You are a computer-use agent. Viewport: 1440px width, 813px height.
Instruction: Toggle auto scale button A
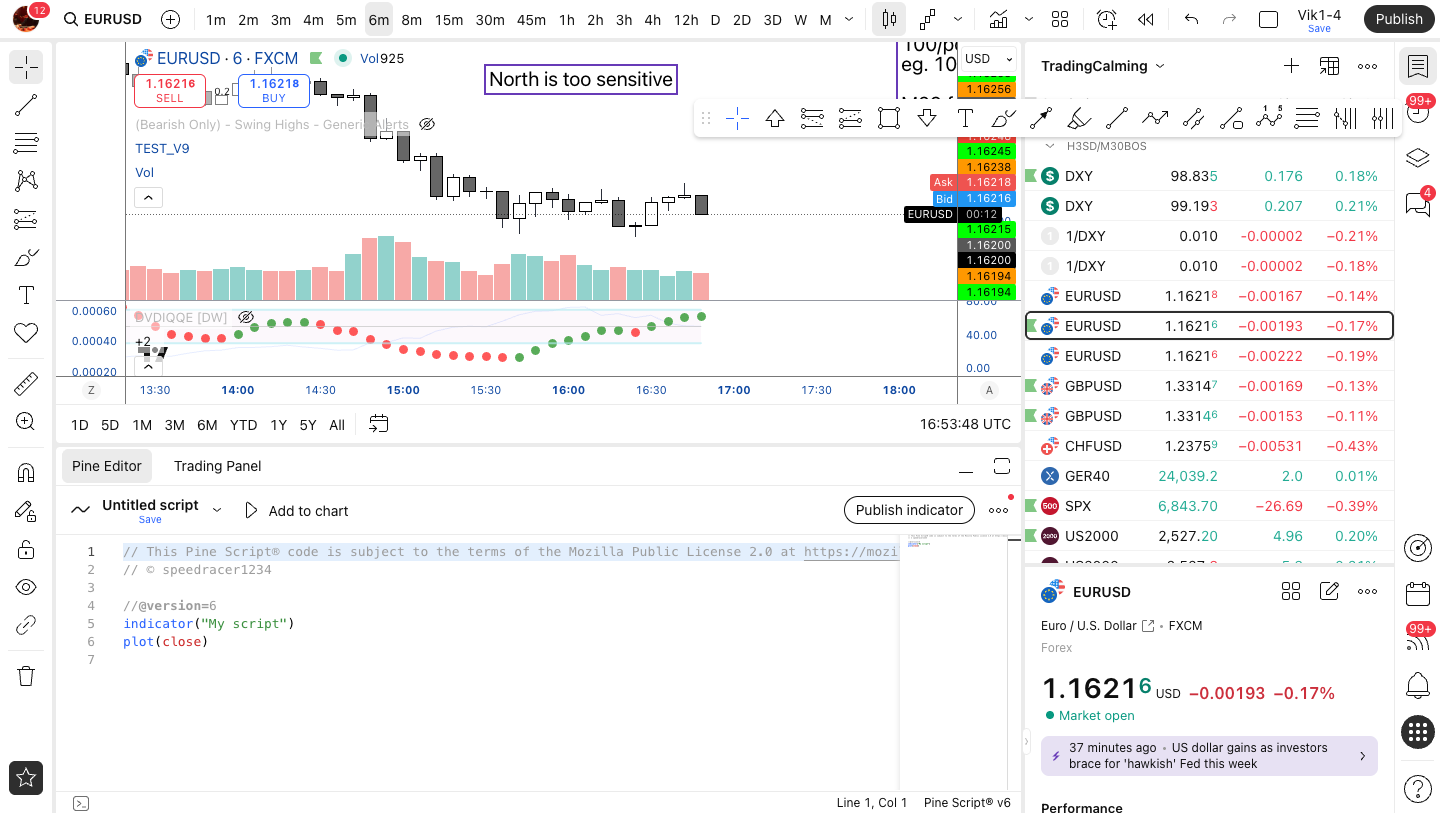coord(990,390)
